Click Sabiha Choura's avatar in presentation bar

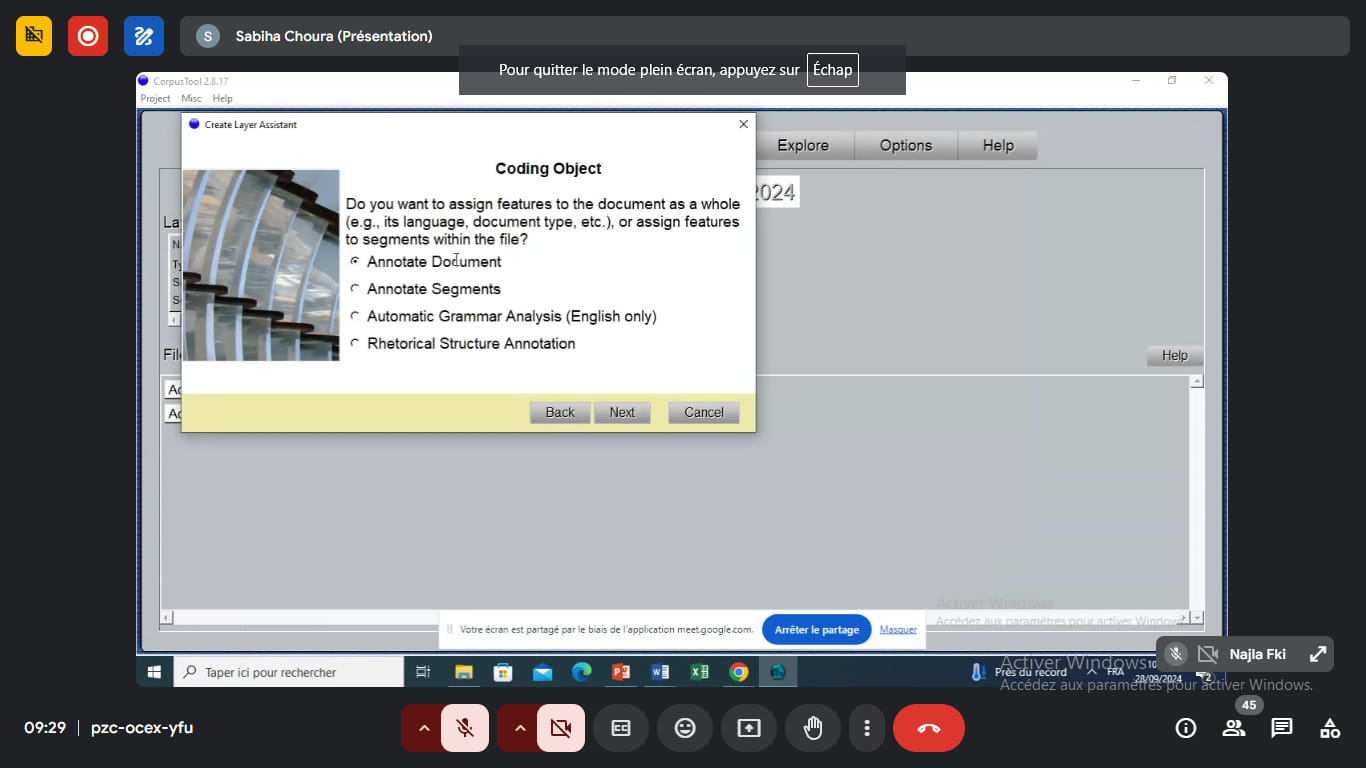[208, 36]
